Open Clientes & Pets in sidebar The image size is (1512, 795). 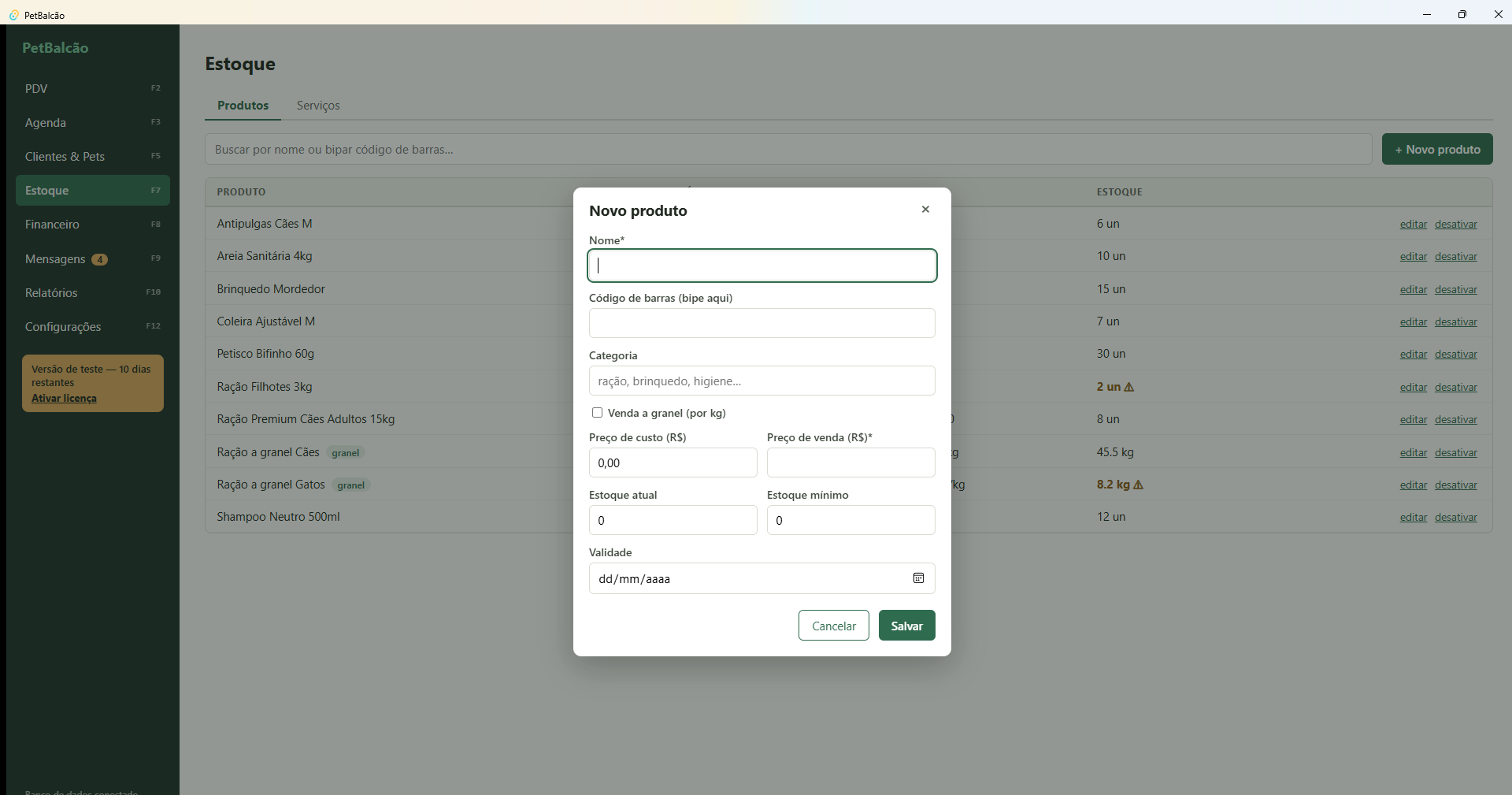[93, 156]
